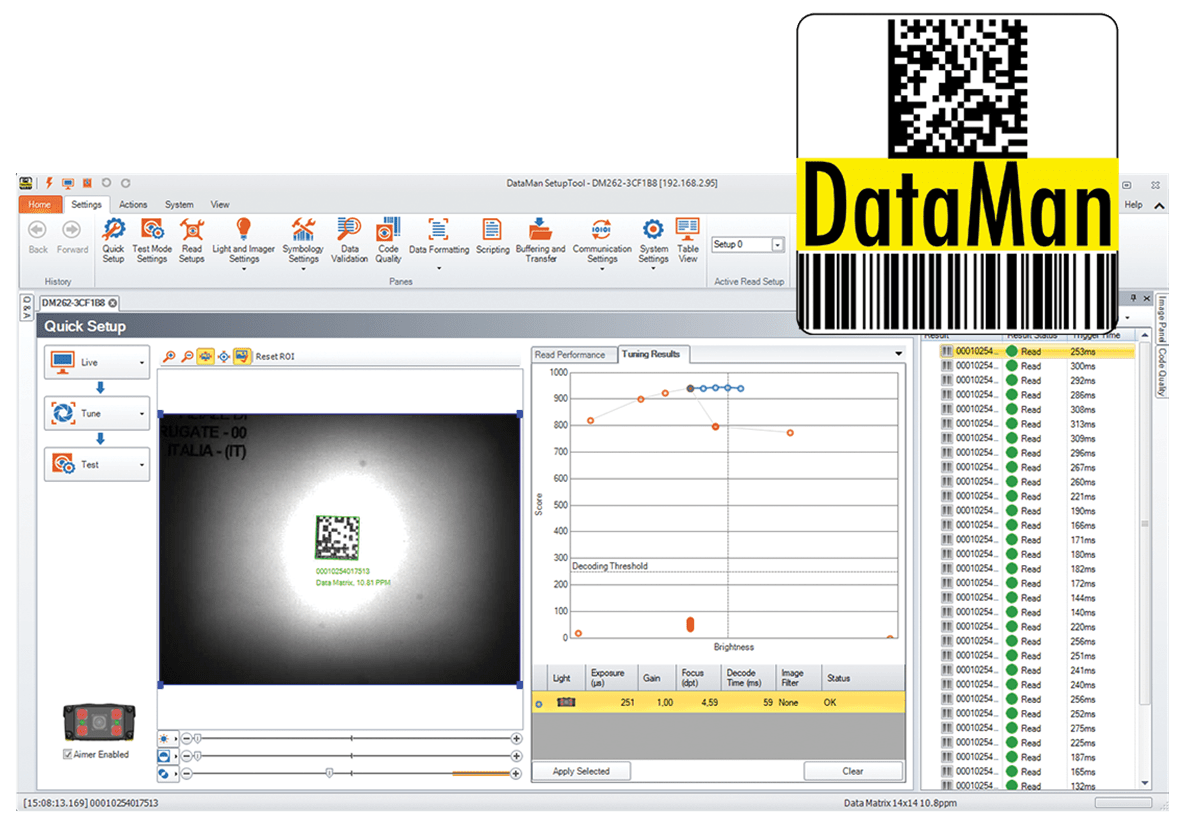The image size is (1180, 837).
Task: Click the Apply Selected button
Action: tap(581, 772)
